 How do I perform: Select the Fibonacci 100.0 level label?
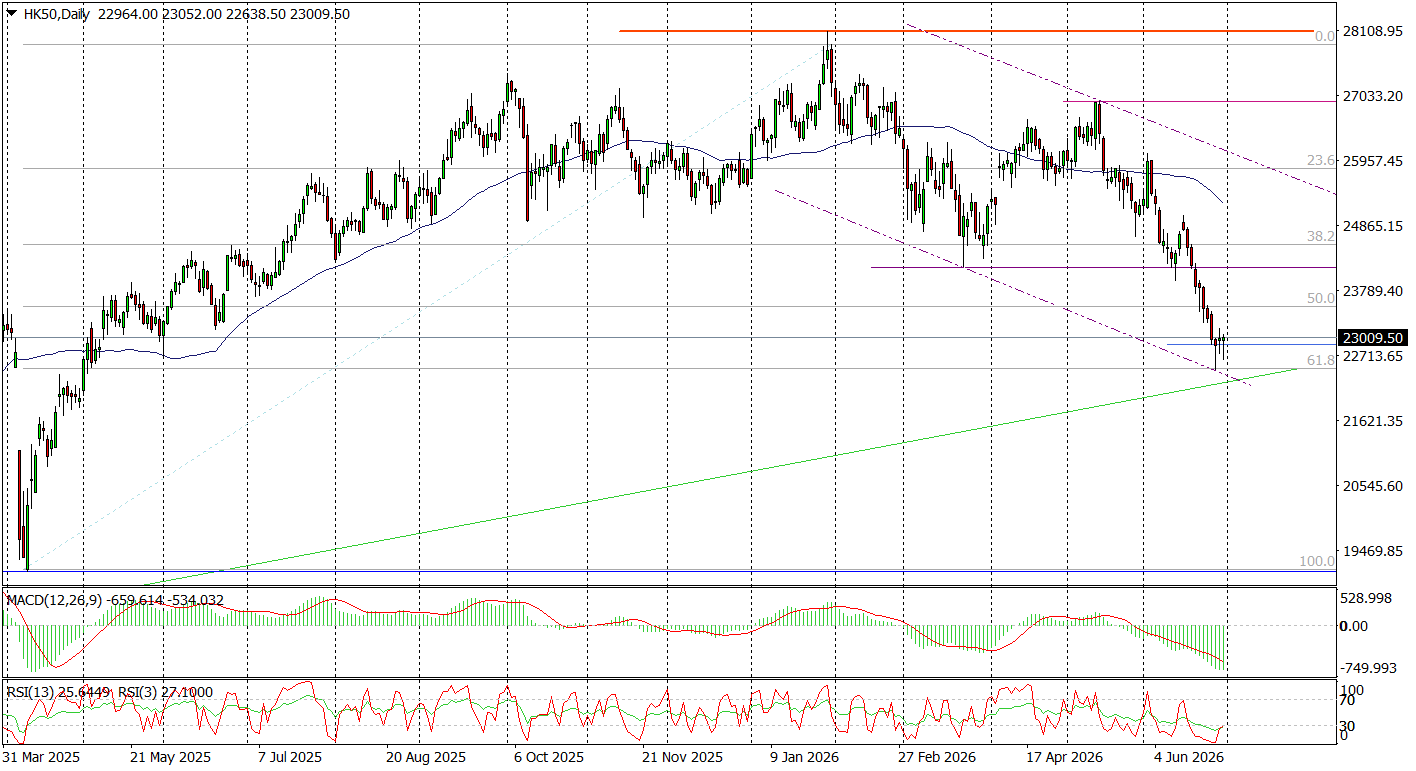pyautogui.click(x=1317, y=562)
